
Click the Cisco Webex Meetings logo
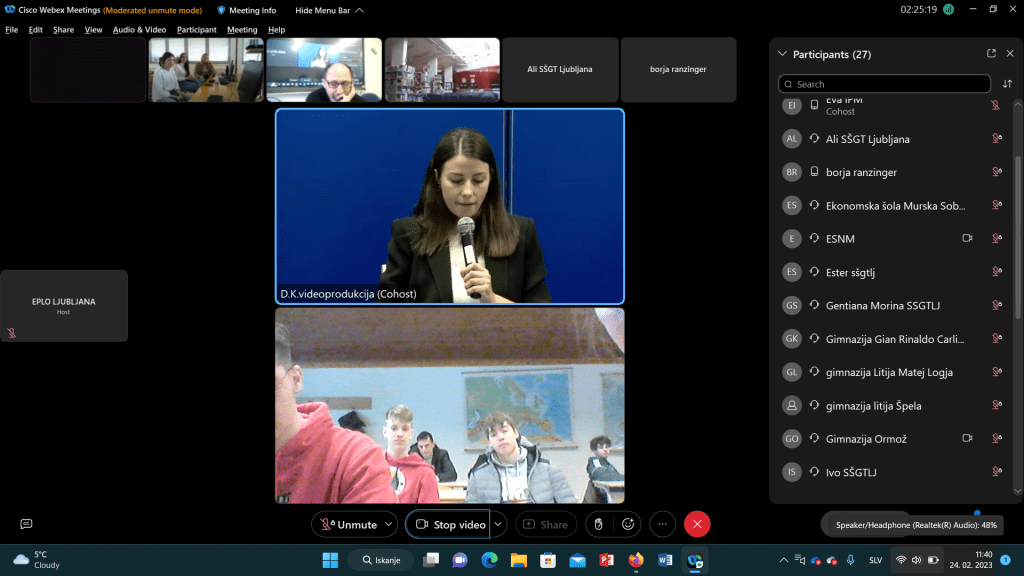(x=10, y=10)
